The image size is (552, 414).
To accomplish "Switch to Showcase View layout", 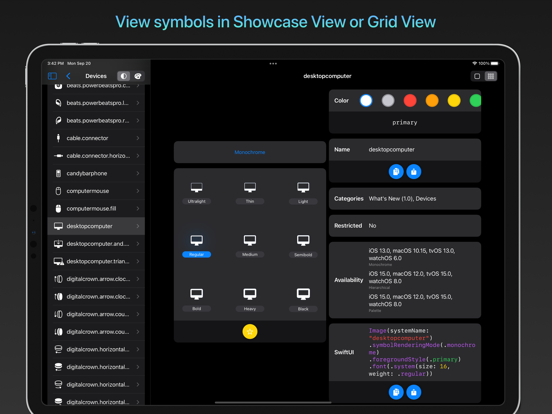I will (x=477, y=76).
